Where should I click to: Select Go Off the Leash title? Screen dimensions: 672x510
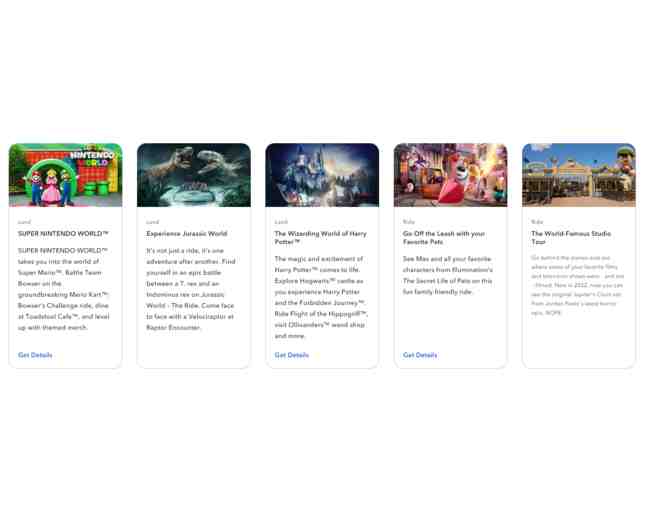click(444, 238)
